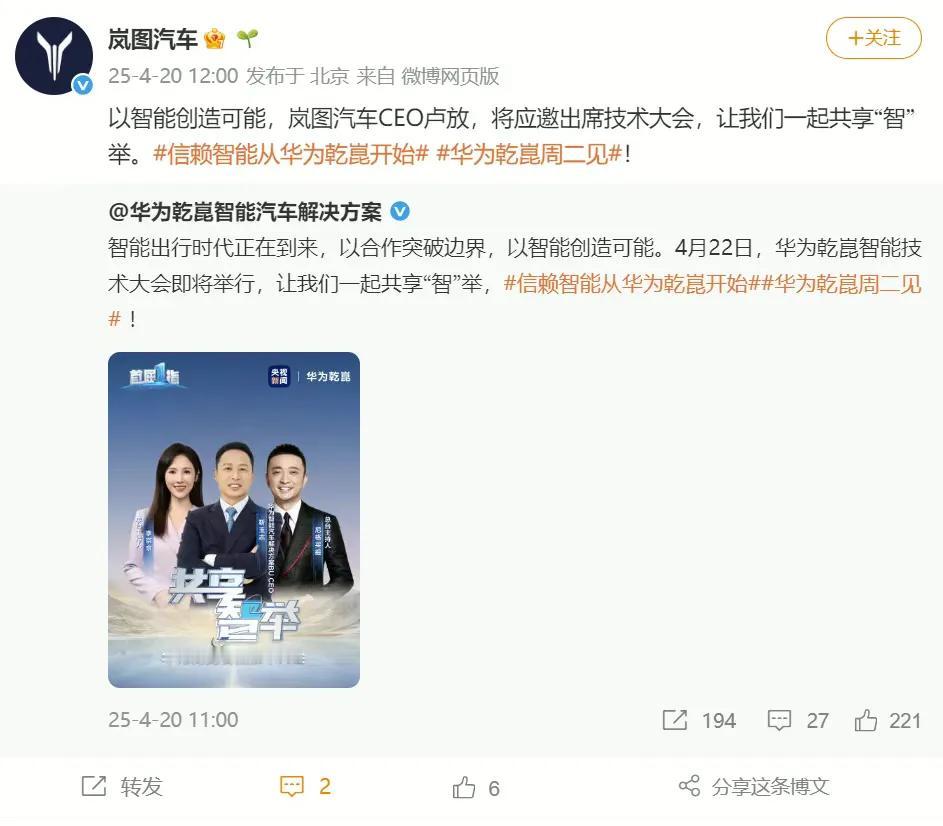Open comments showing 2 replies
943x826 pixels.
pos(306,786)
